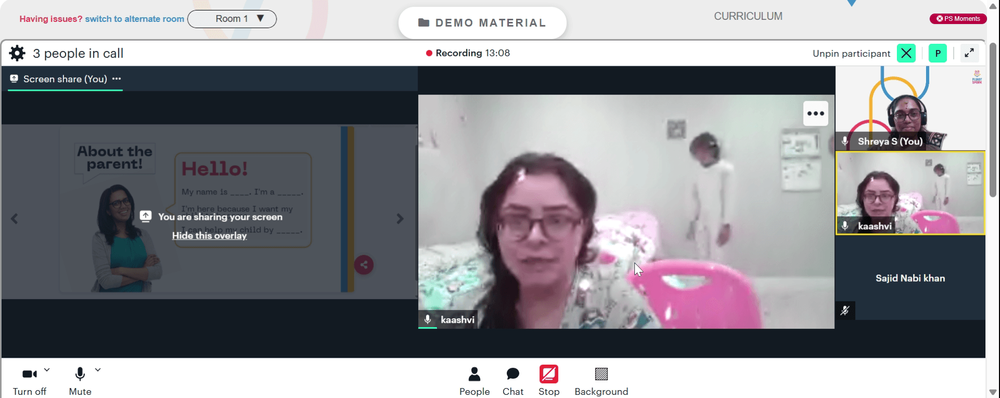This screenshot has width=1000, height=398.
Task: Open the Room 1 dropdown
Action: (232, 18)
